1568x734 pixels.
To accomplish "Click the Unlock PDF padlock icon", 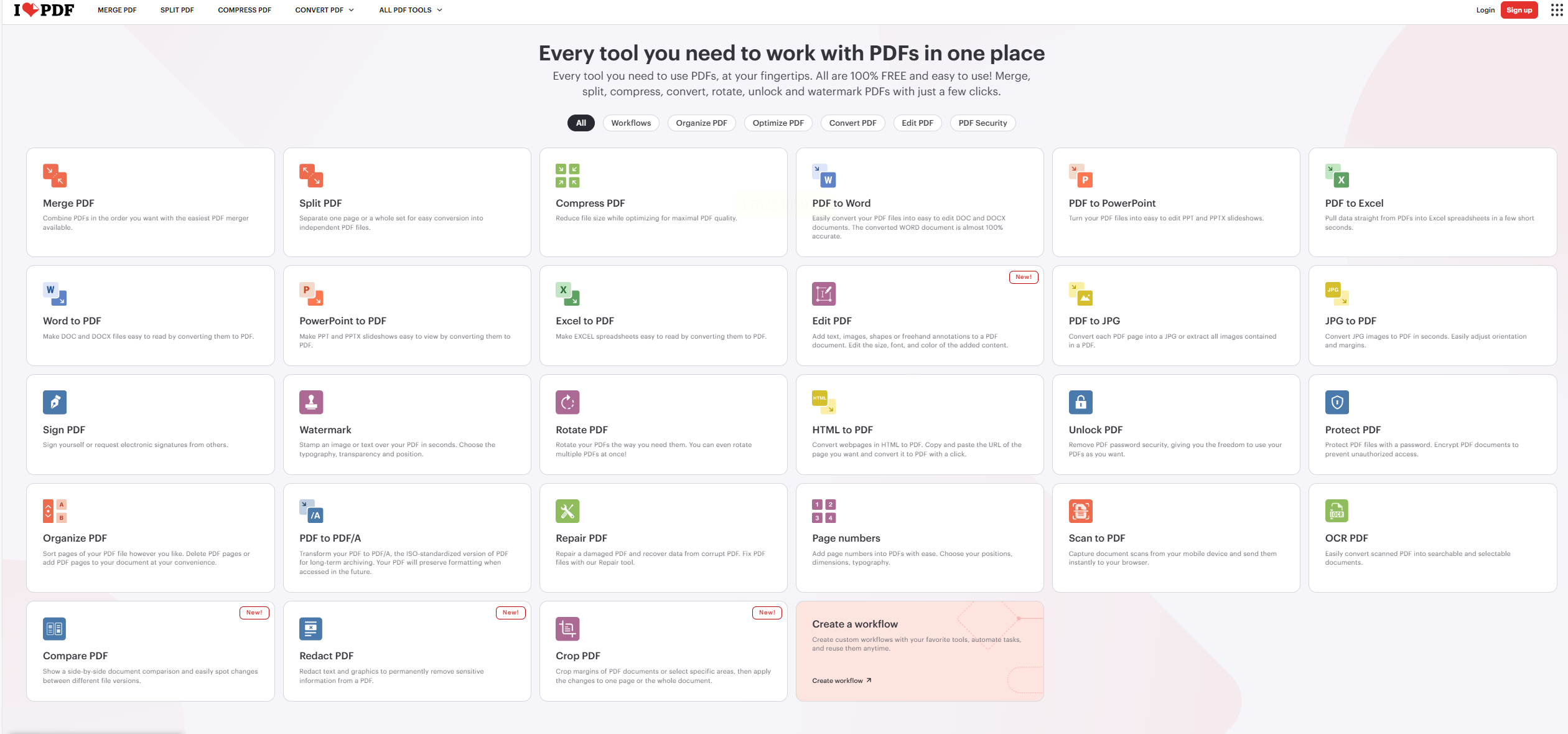I will [1080, 402].
